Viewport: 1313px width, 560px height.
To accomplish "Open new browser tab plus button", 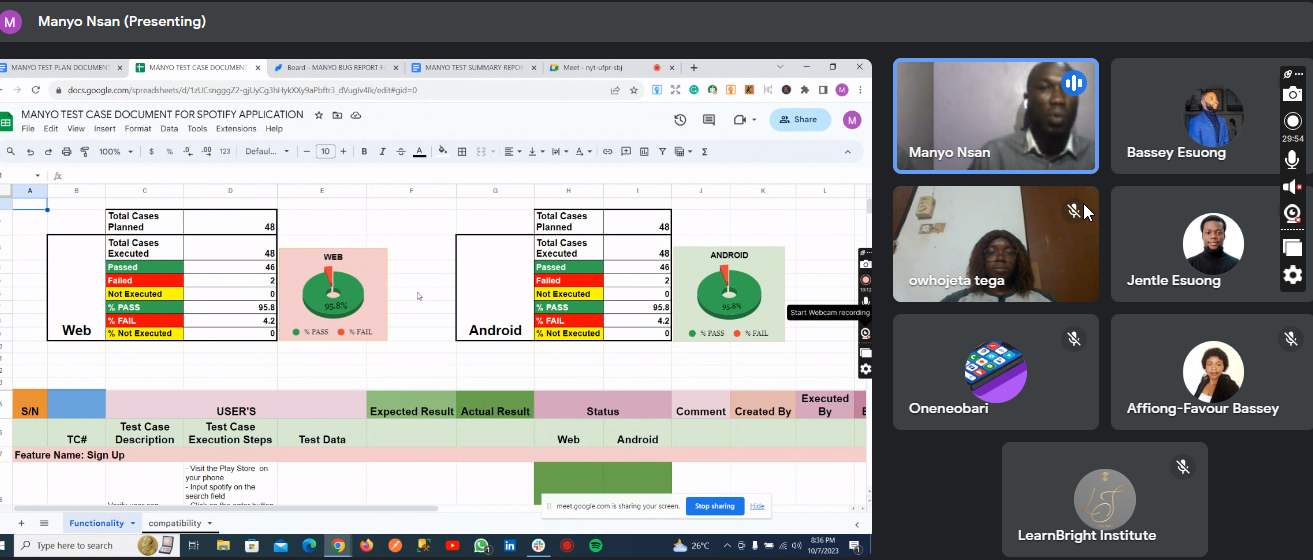I will click(x=694, y=67).
